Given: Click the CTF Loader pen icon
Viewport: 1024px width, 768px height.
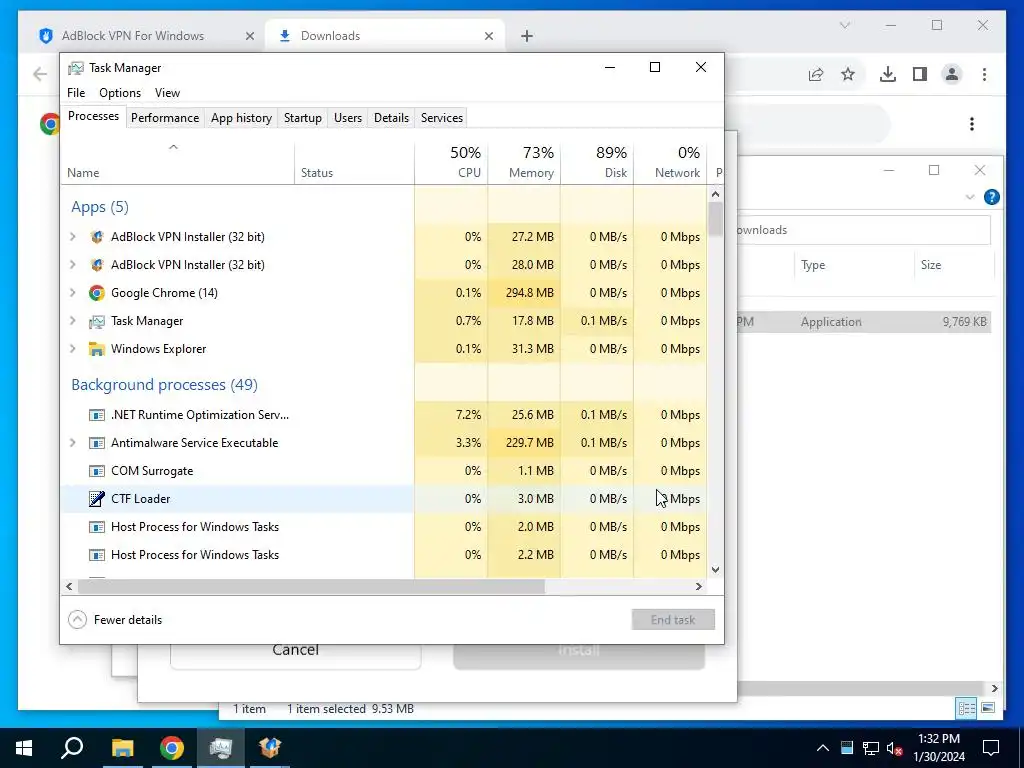Looking at the screenshot, I should (97, 499).
